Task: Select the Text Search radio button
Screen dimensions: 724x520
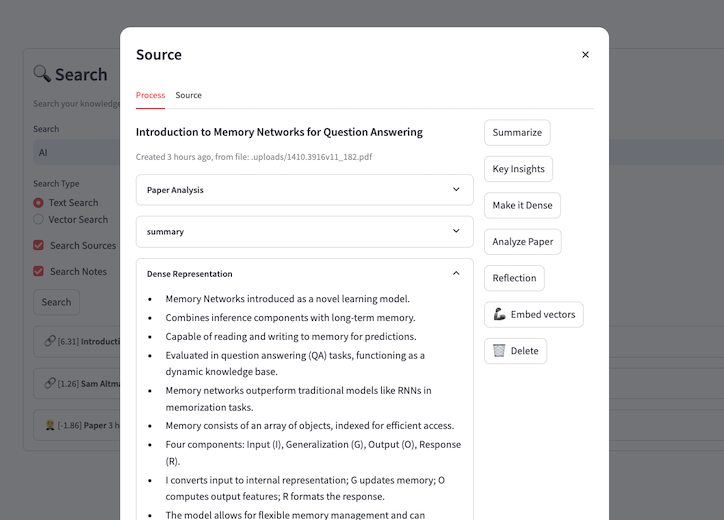Action: point(39,203)
